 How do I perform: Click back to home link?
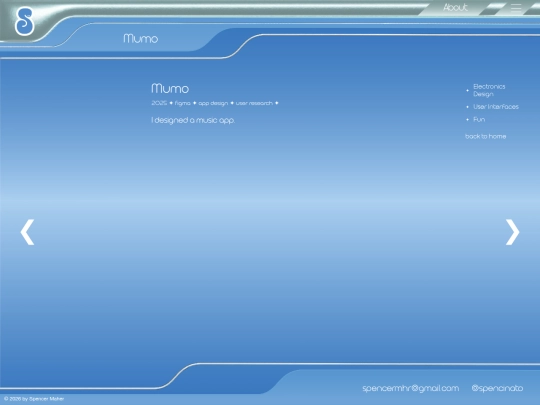(486, 136)
